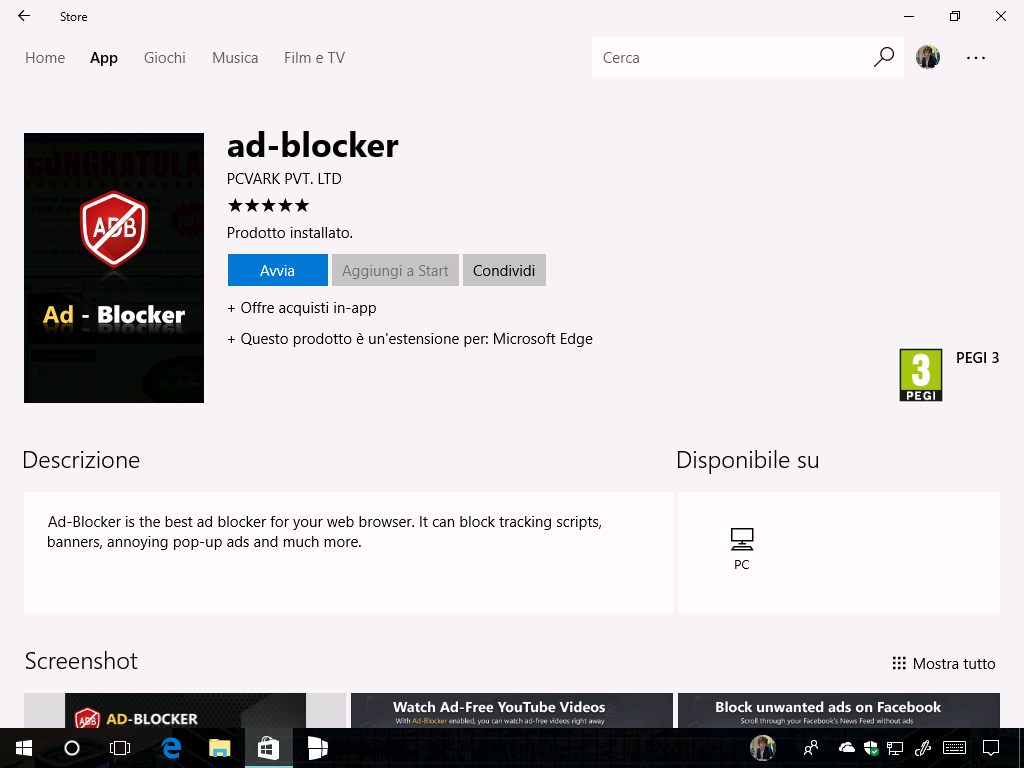This screenshot has width=1024, height=768.
Task: Open OneDrive cloud icon in the tray
Action: point(846,748)
